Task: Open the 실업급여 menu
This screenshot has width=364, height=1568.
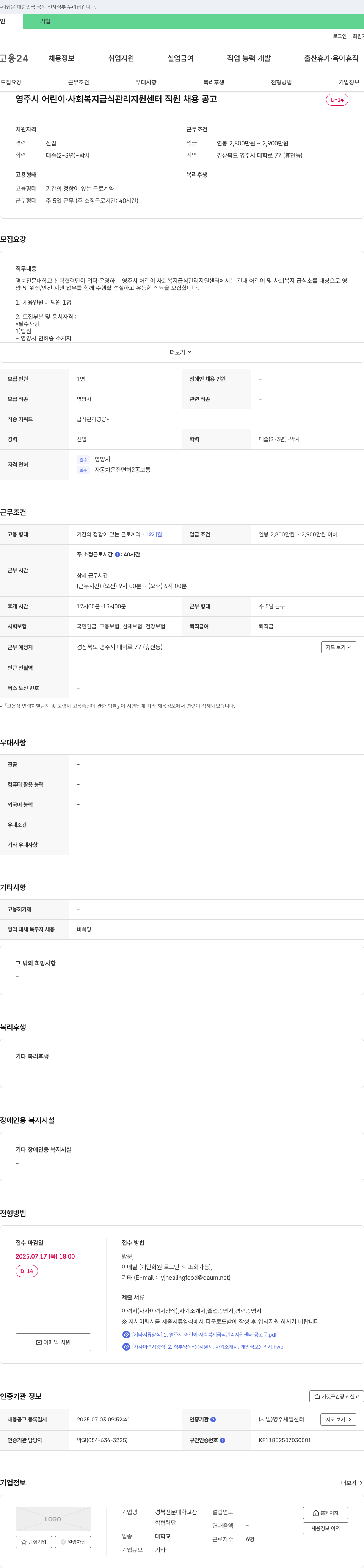Action: [180, 58]
